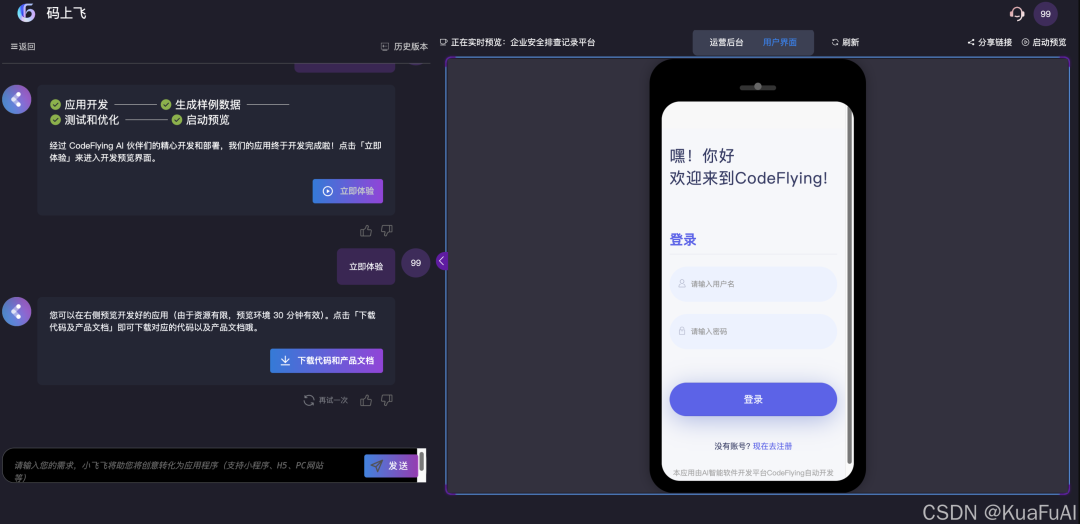
Task: Collapse the chat panel with purple arrow
Action: point(442,261)
